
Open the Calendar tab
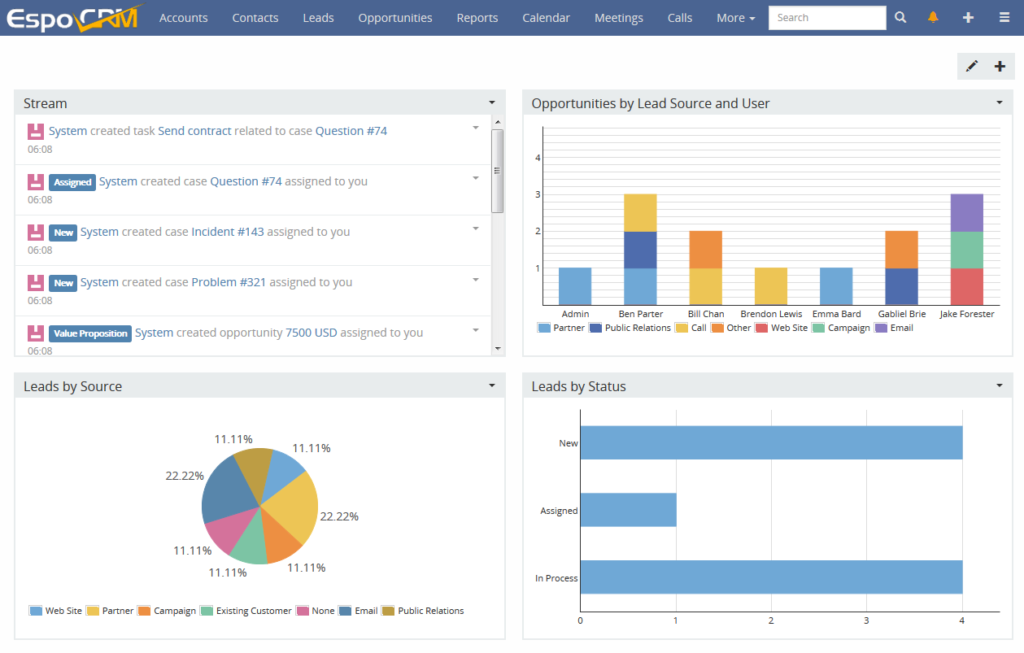(x=546, y=18)
